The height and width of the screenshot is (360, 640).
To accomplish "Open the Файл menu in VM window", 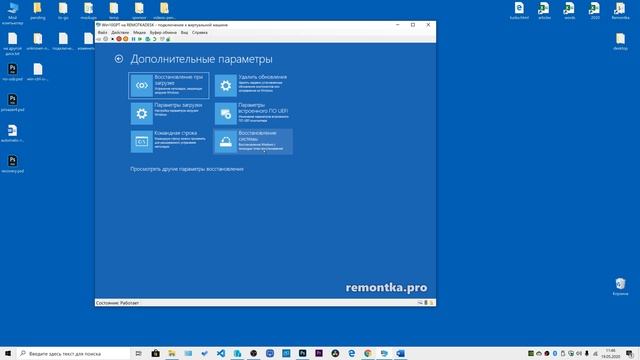I will 102,32.
